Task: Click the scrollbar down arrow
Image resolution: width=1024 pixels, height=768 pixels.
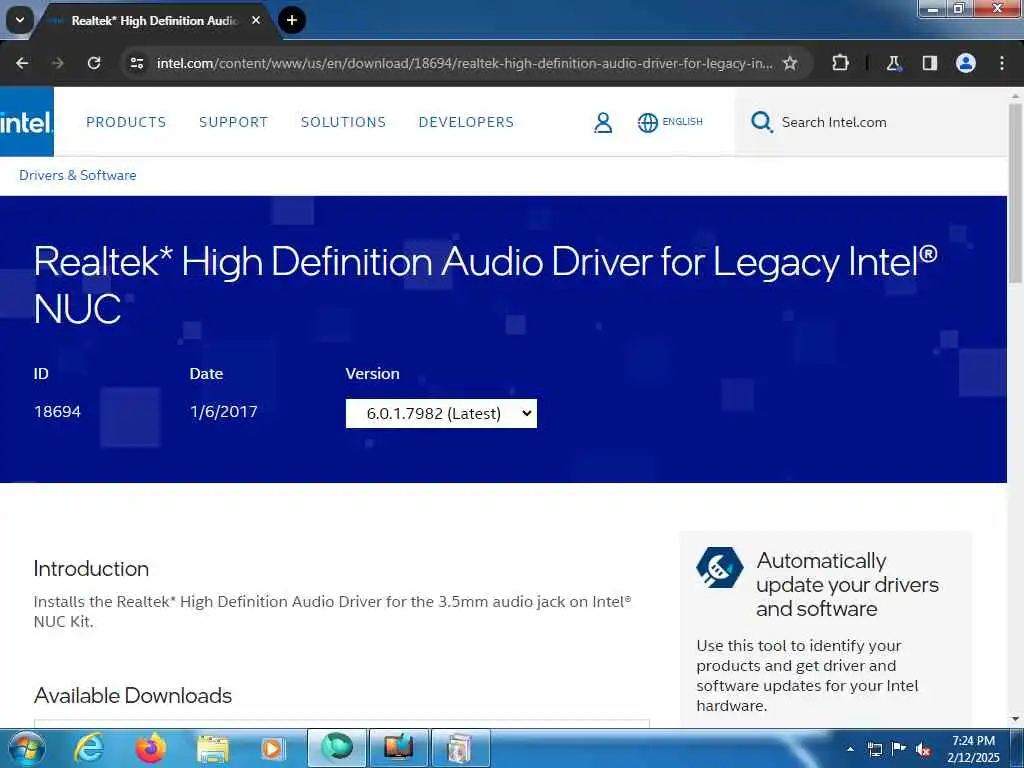Action: [x=1016, y=718]
